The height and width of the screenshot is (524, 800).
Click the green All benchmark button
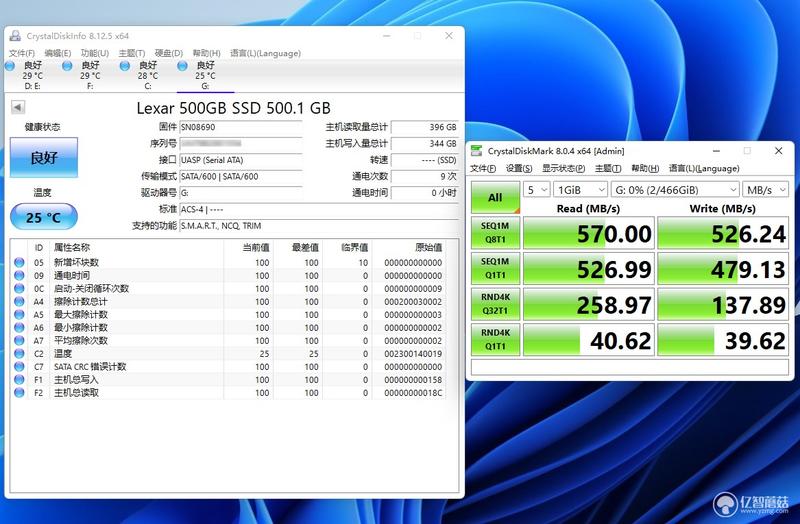coord(495,197)
